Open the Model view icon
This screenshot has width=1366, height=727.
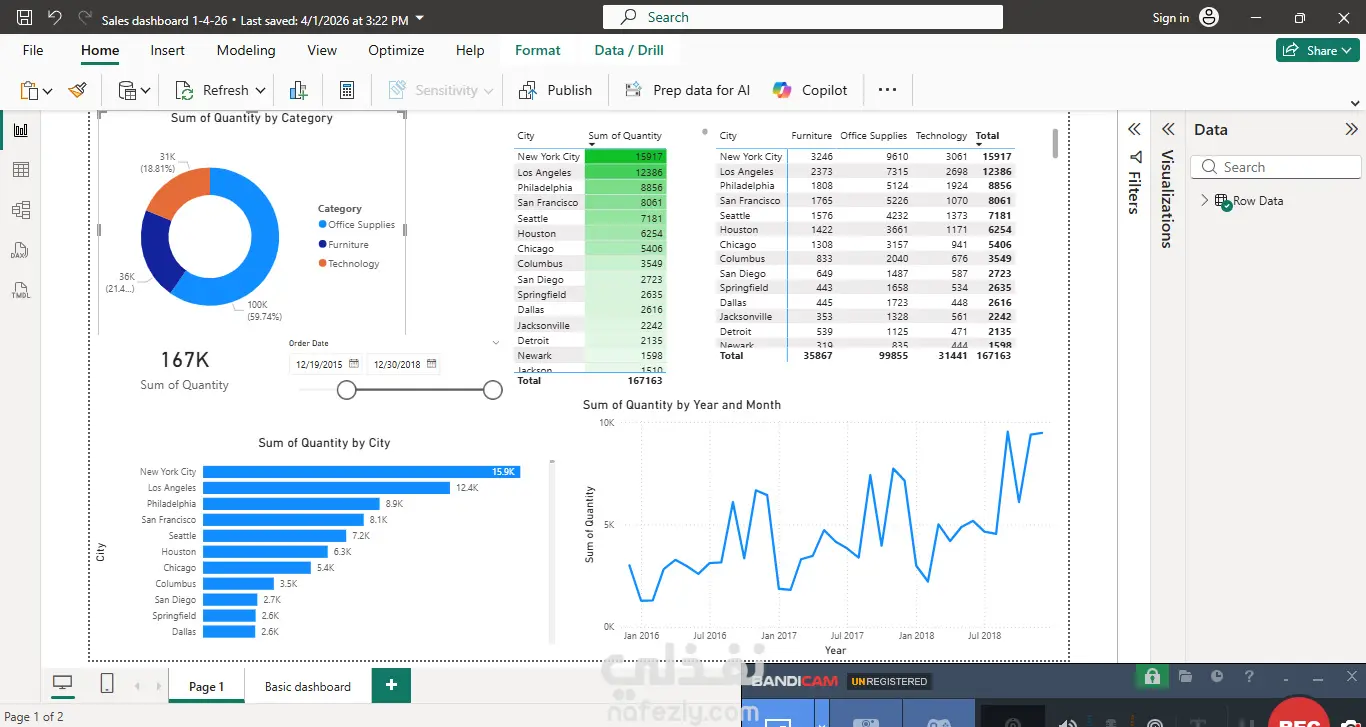[20, 210]
